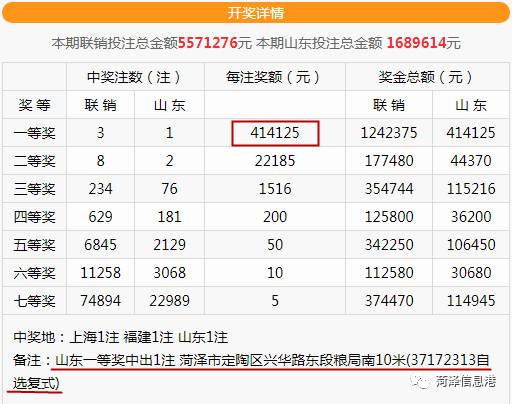The width and height of the screenshot is (512, 404).
Task: Click the 奖金总额（元） column header
Action: (x=427, y=77)
